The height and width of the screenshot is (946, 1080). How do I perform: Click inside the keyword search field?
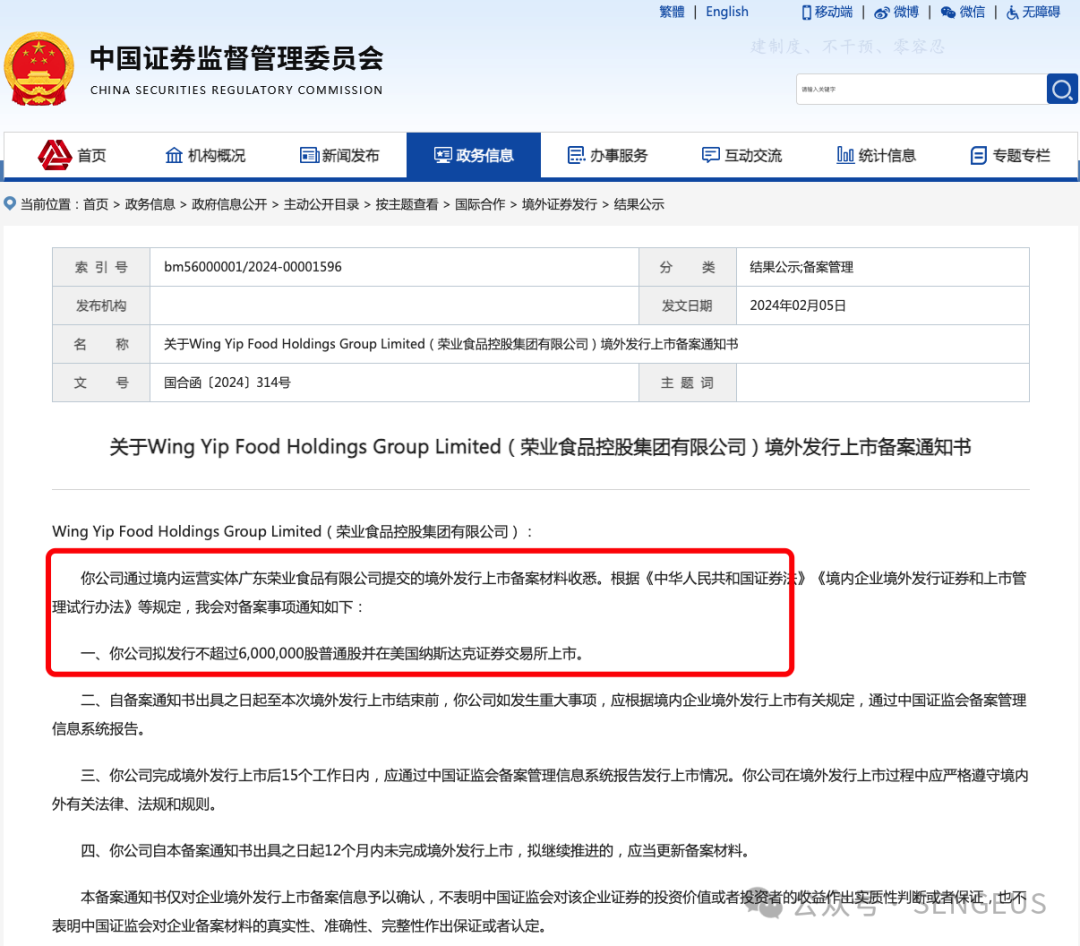pyautogui.click(x=921, y=89)
